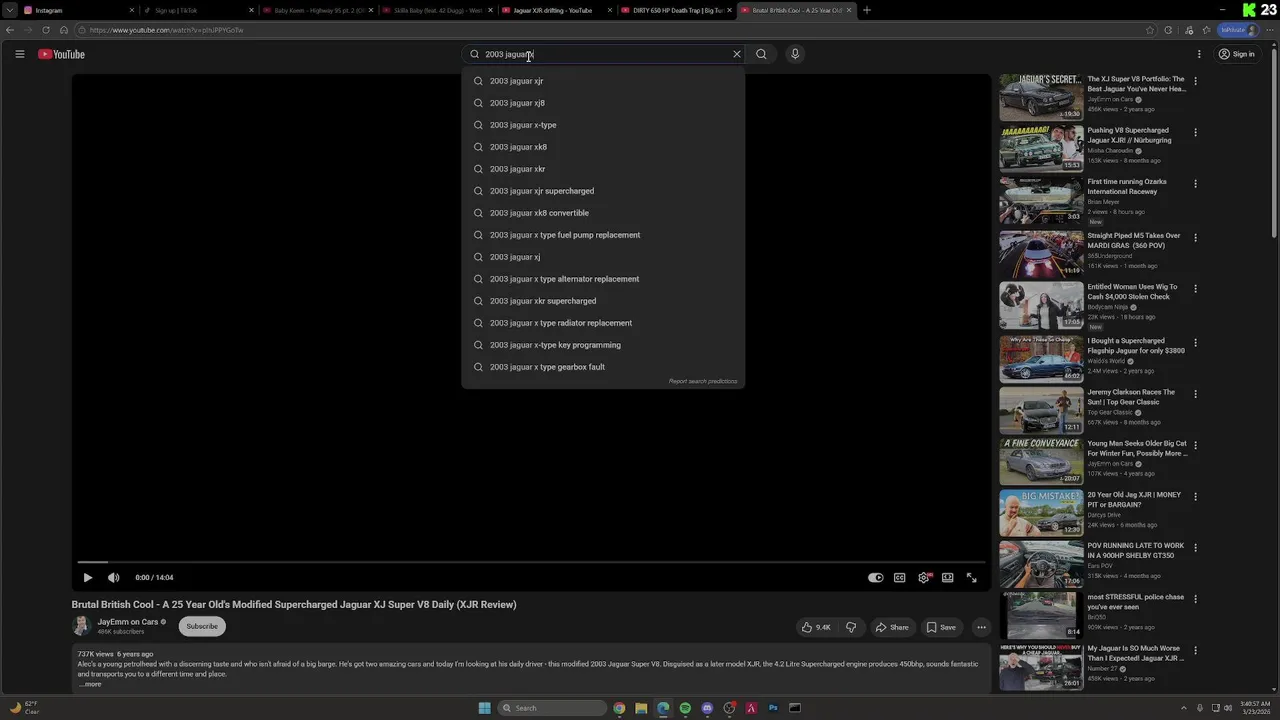Open Windows Start menu
The height and width of the screenshot is (720, 1280).
coord(485,708)
